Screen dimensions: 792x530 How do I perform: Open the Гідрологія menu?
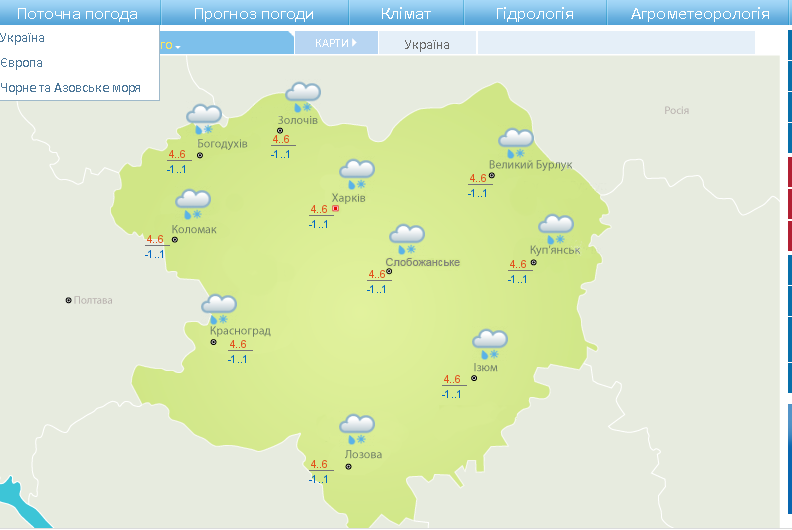(535, 13)
